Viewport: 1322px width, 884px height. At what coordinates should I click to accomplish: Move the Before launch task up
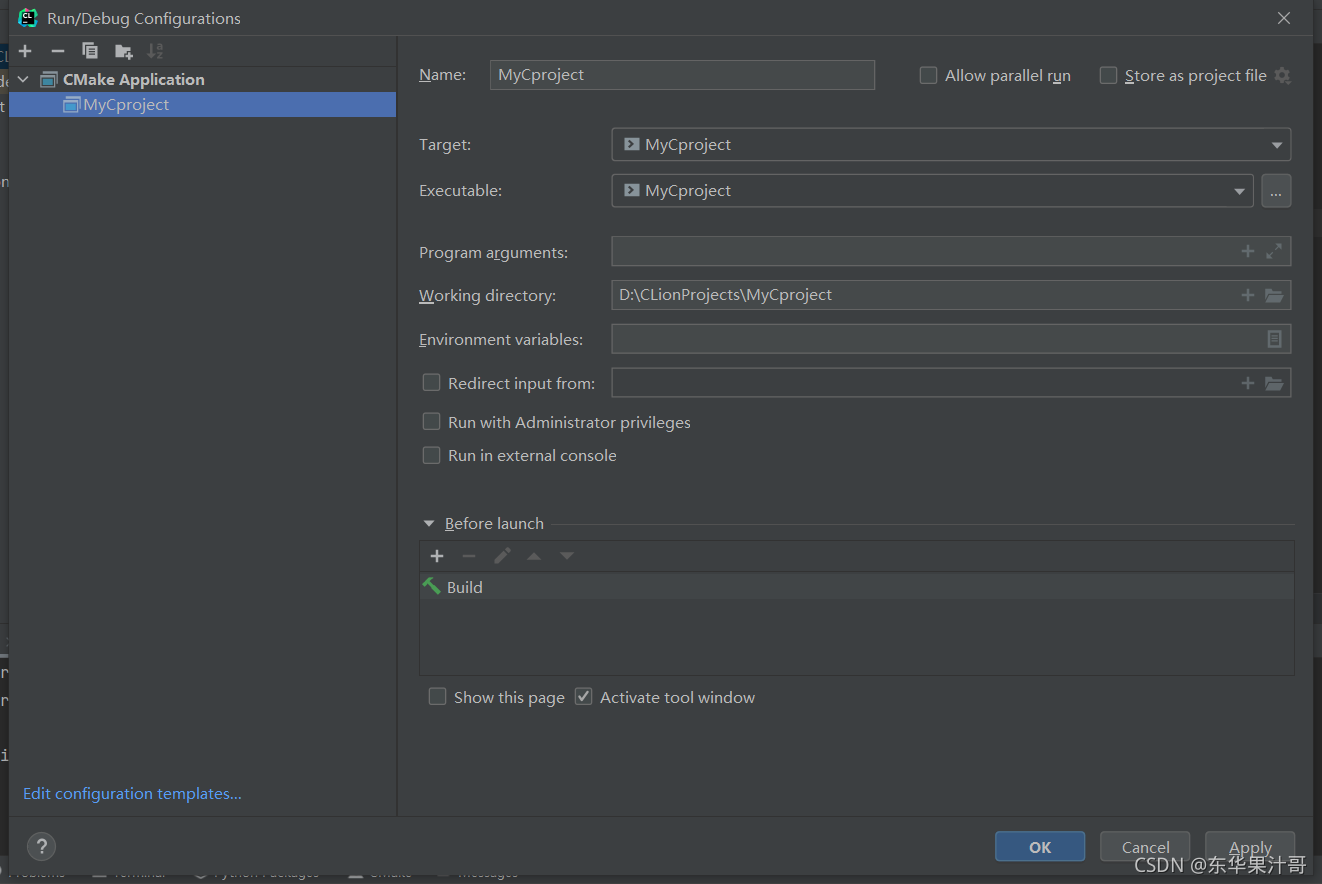pyautogui.click(x=534, y=556)
